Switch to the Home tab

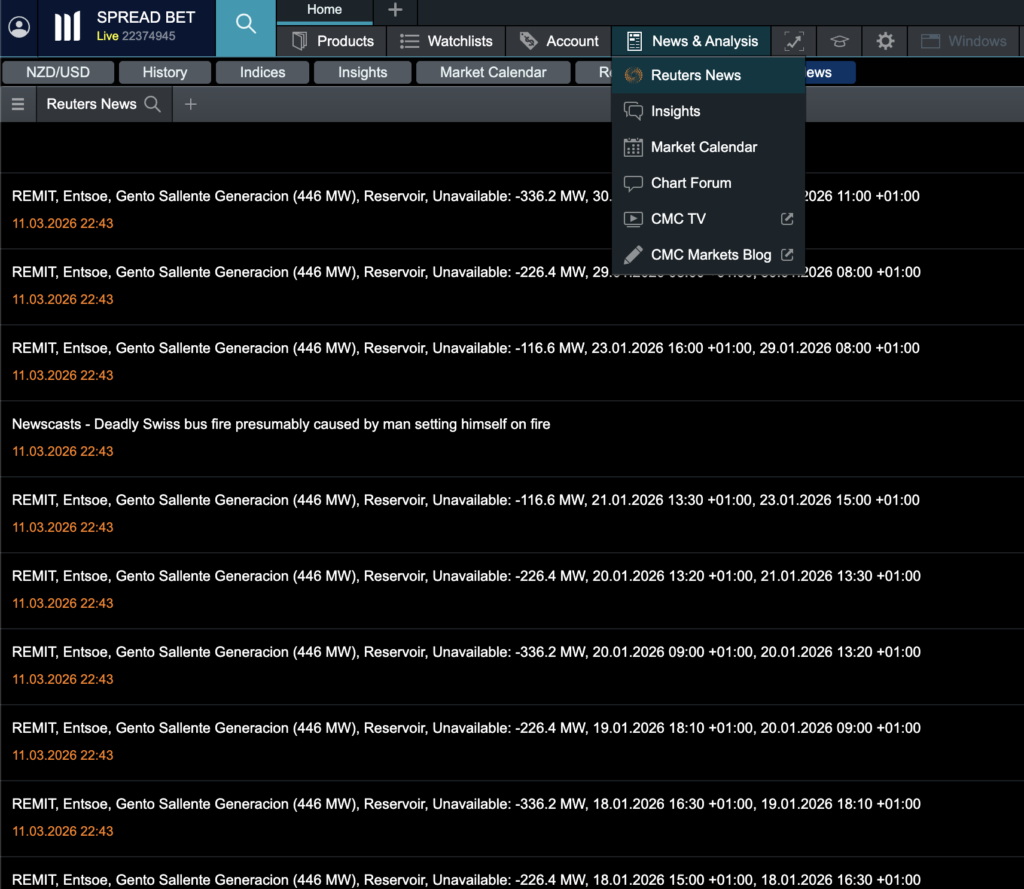tap(324, 12)
